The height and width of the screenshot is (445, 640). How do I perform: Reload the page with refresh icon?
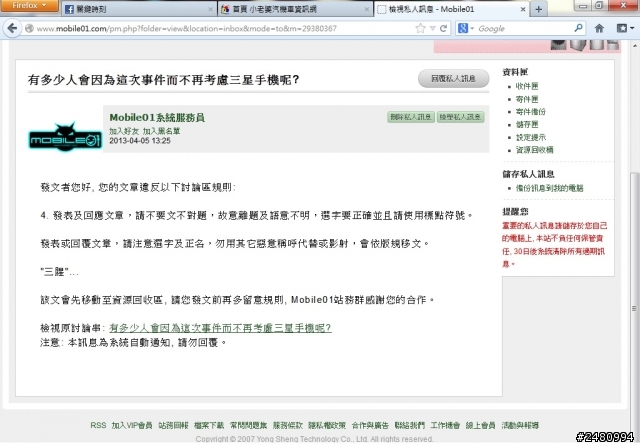tap(443, 28)
